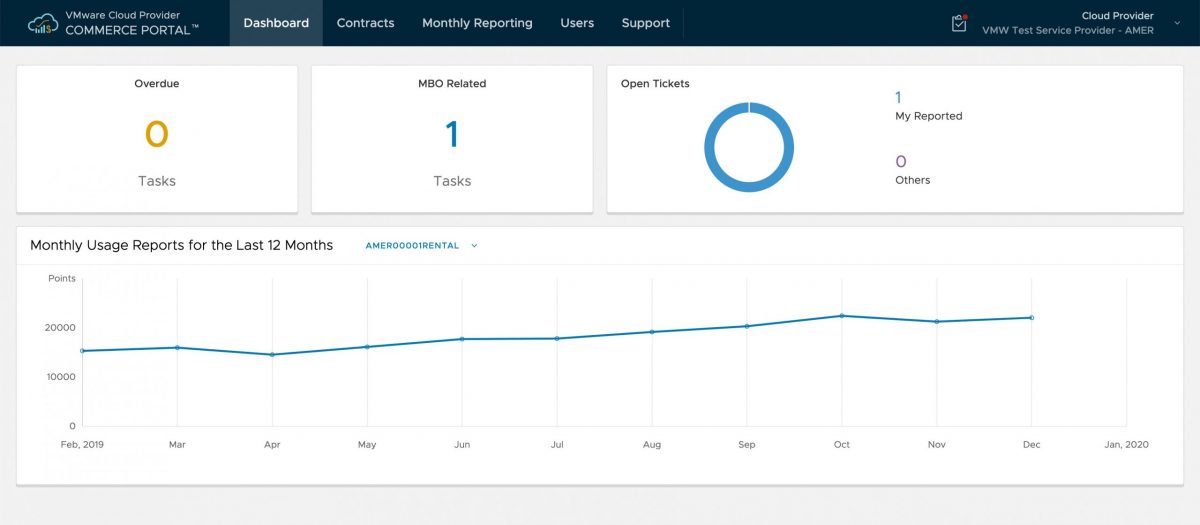The image size is (1200, 525).
Task: Open the Support section
Action: 645,23
